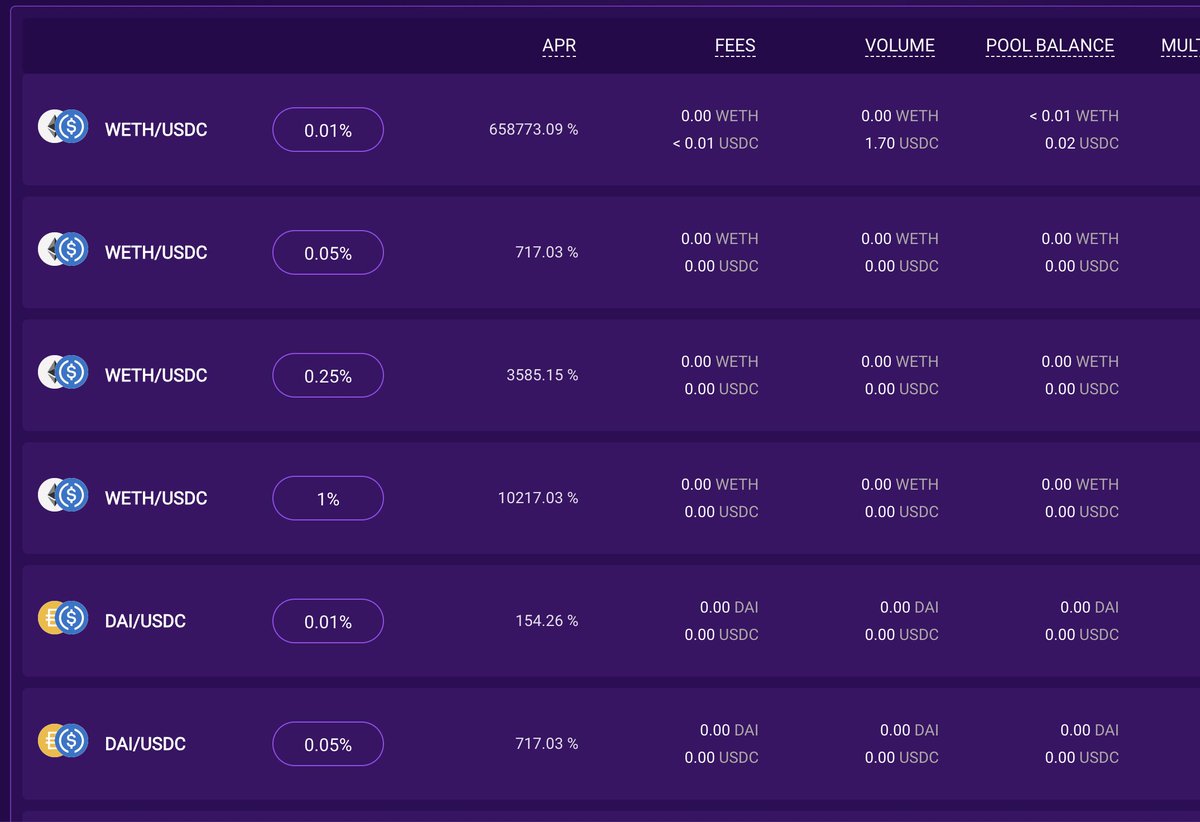
Task: Click the WETH/USDC 0.05% pair token icon
Action: (63, 249)
